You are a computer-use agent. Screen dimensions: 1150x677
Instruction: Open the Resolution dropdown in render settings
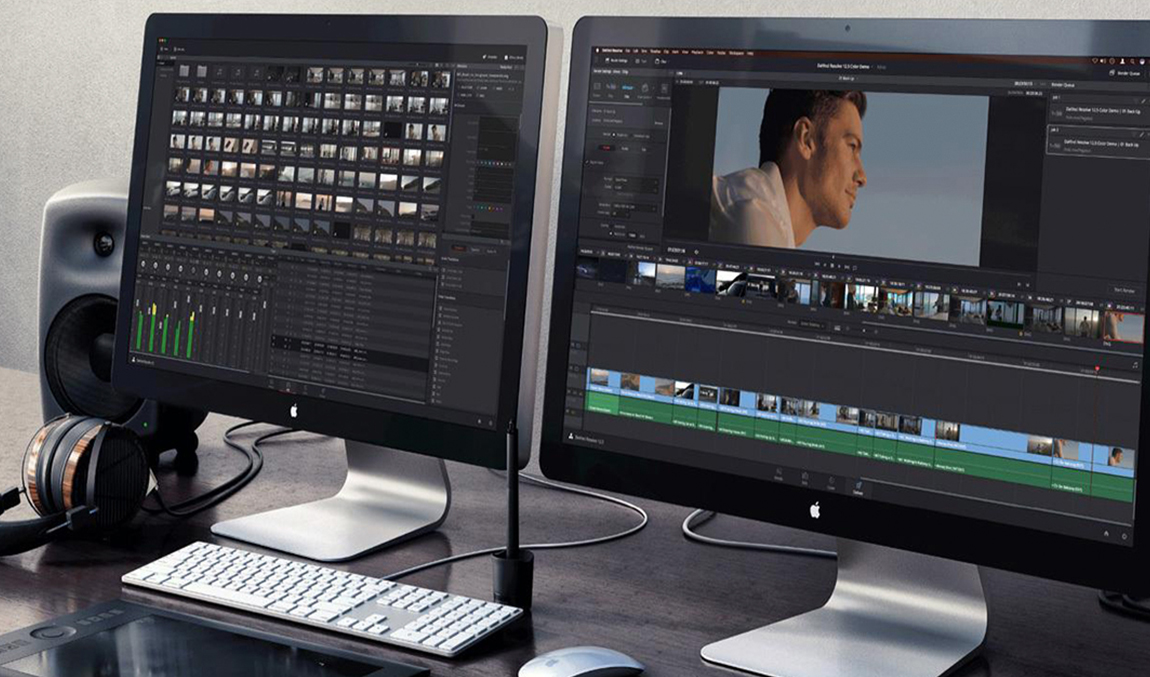coord(634,207)
